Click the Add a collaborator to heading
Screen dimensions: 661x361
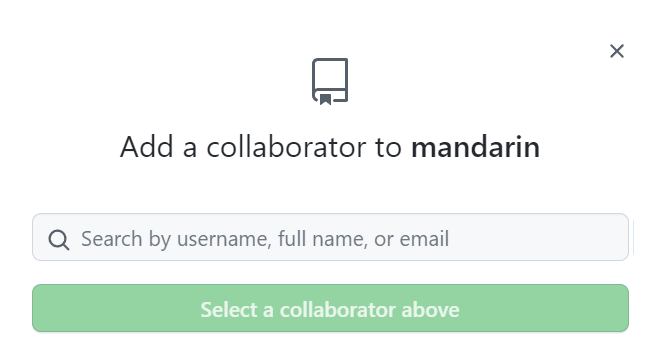261,147
